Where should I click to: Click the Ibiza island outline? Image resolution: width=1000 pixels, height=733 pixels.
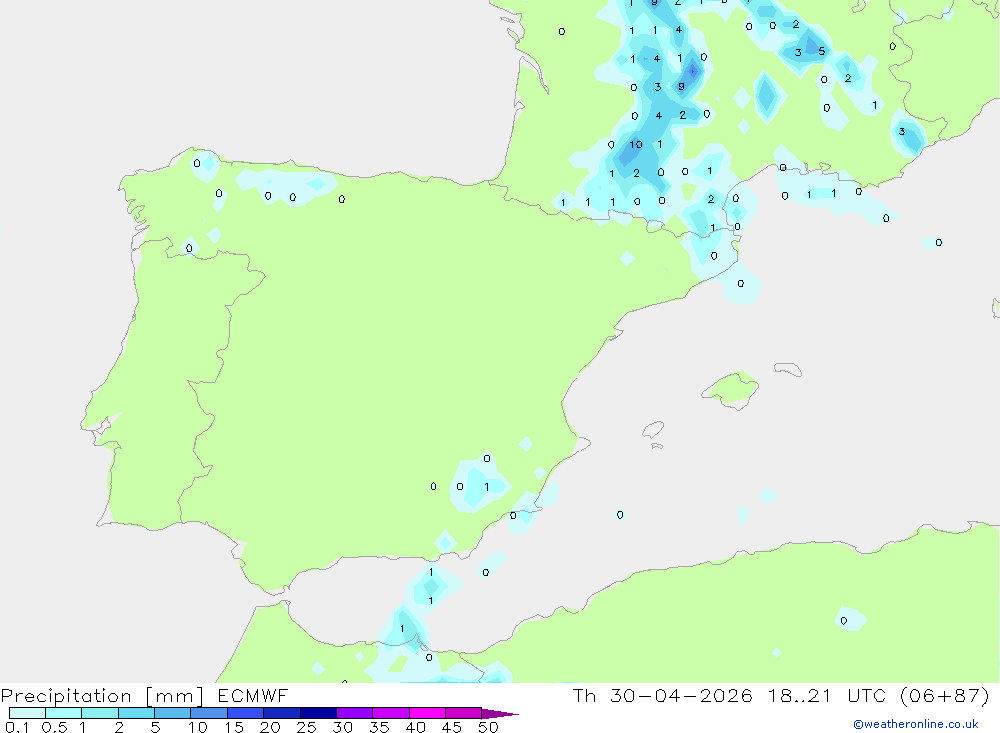pyautogui.click(x=653, y=430)
